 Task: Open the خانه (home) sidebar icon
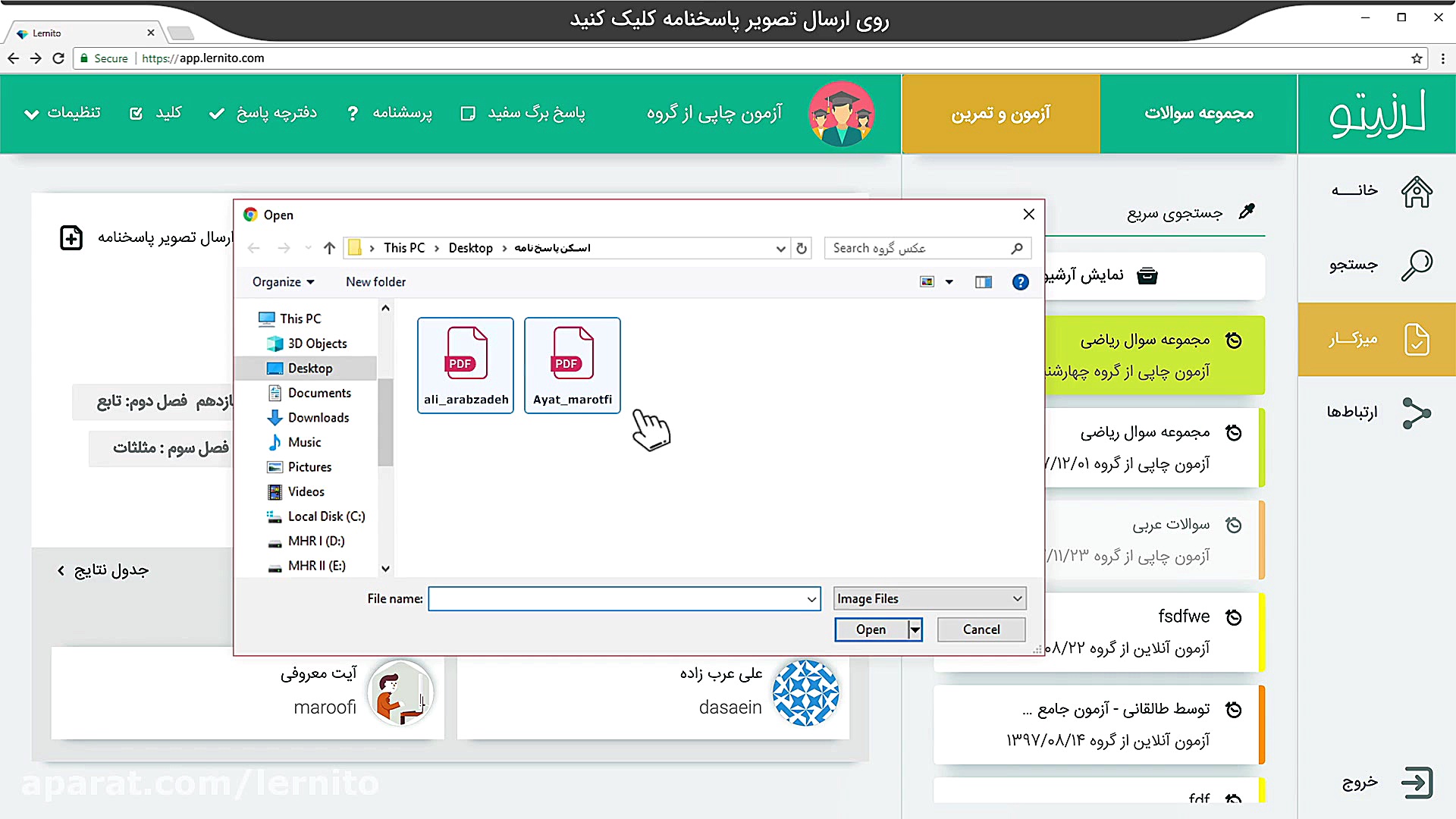coord(1415,191)
